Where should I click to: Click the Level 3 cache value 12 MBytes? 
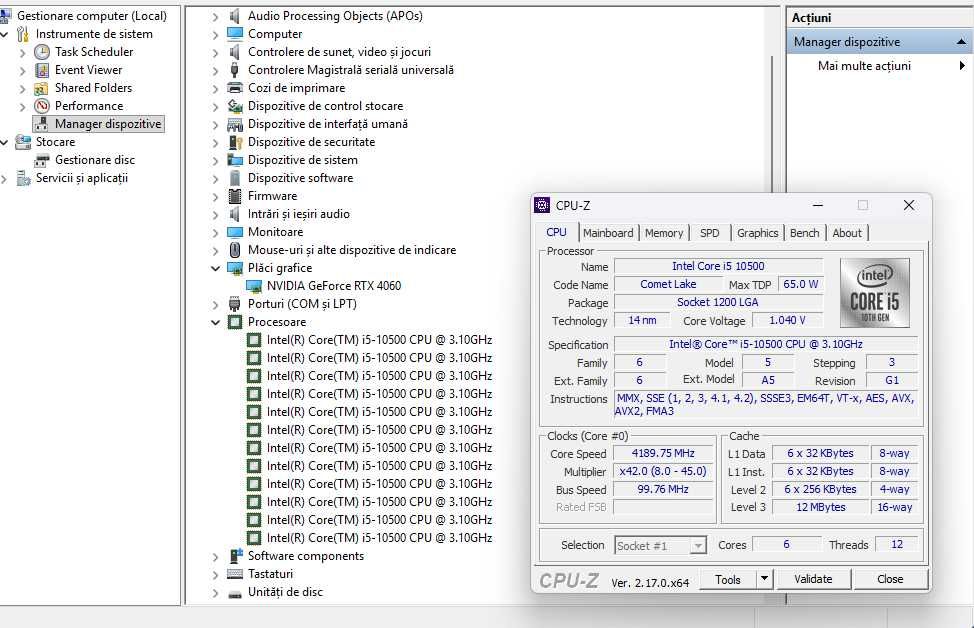(821, 507)
